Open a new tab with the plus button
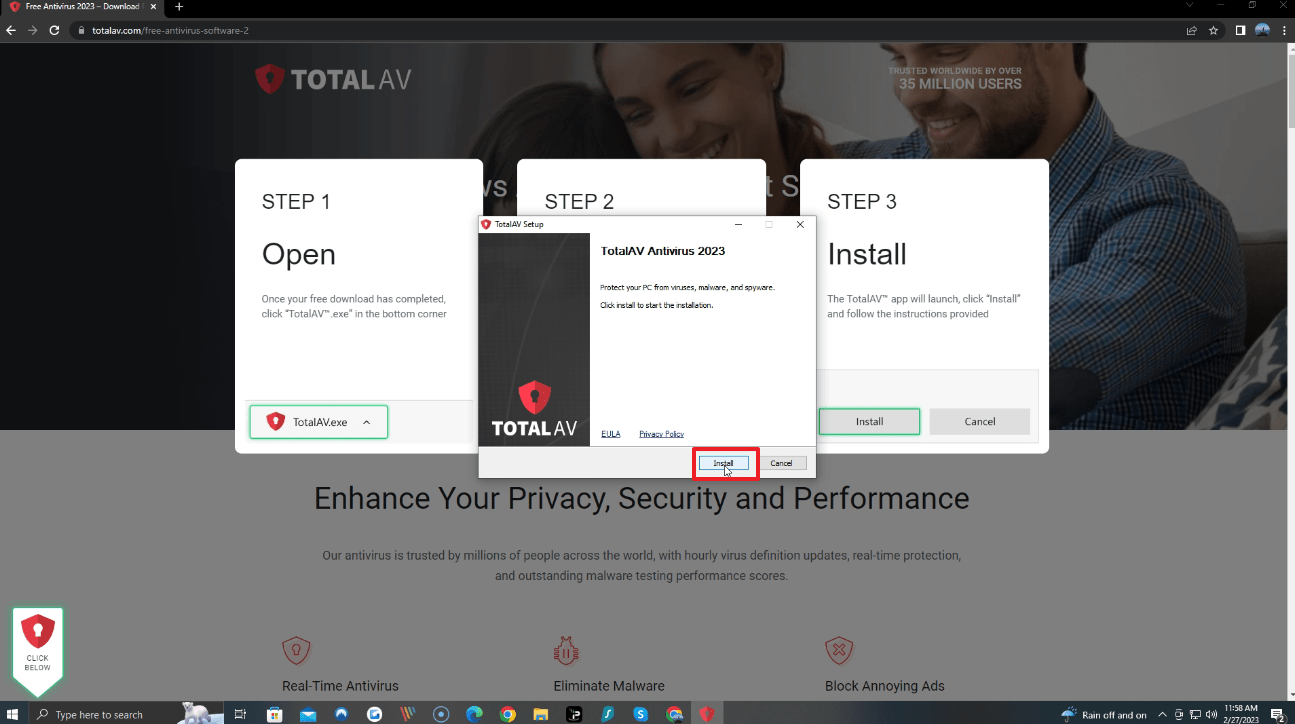The height and width of the screenshot is (724, 1295). pyautogui.click(x=179, y=7)
